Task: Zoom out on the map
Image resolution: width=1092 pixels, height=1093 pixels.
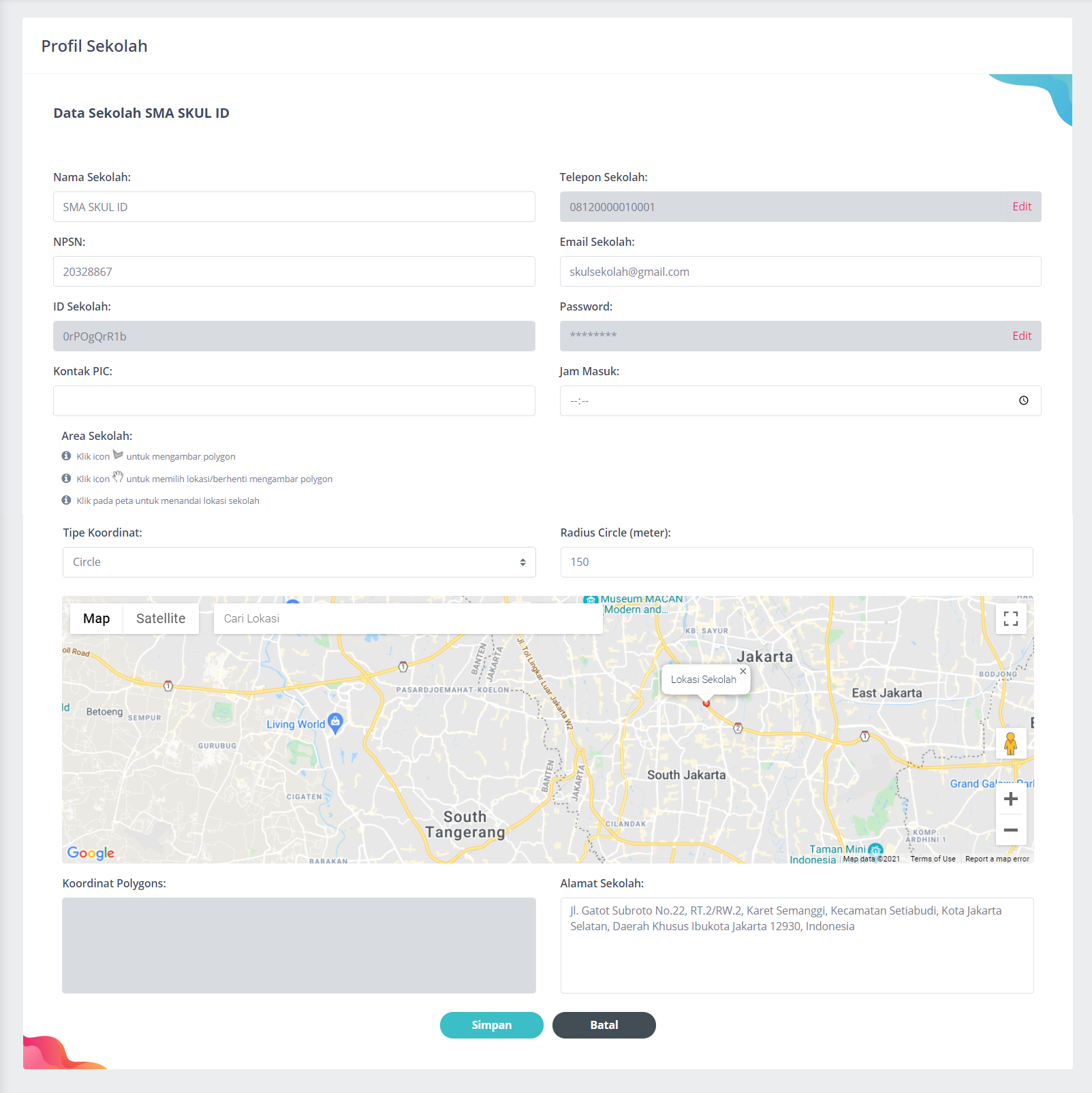Action: (x=1011, y=830)
